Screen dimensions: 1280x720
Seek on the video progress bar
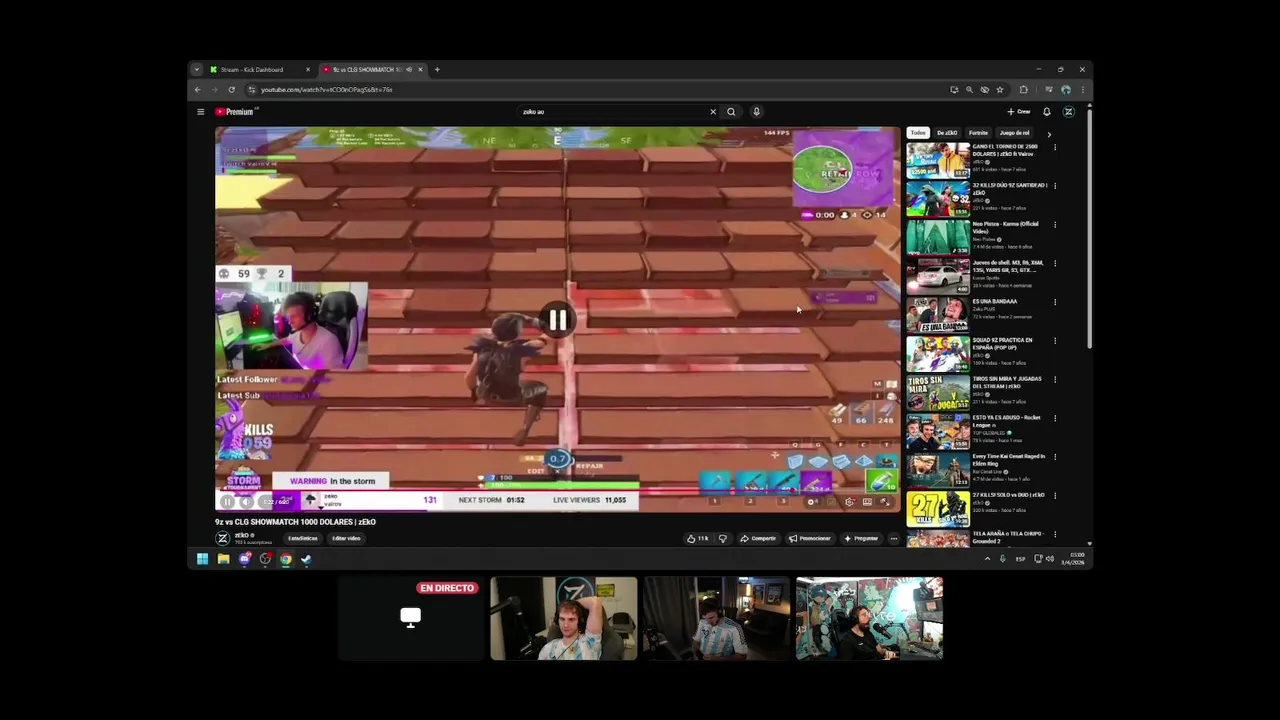point(557,491)
